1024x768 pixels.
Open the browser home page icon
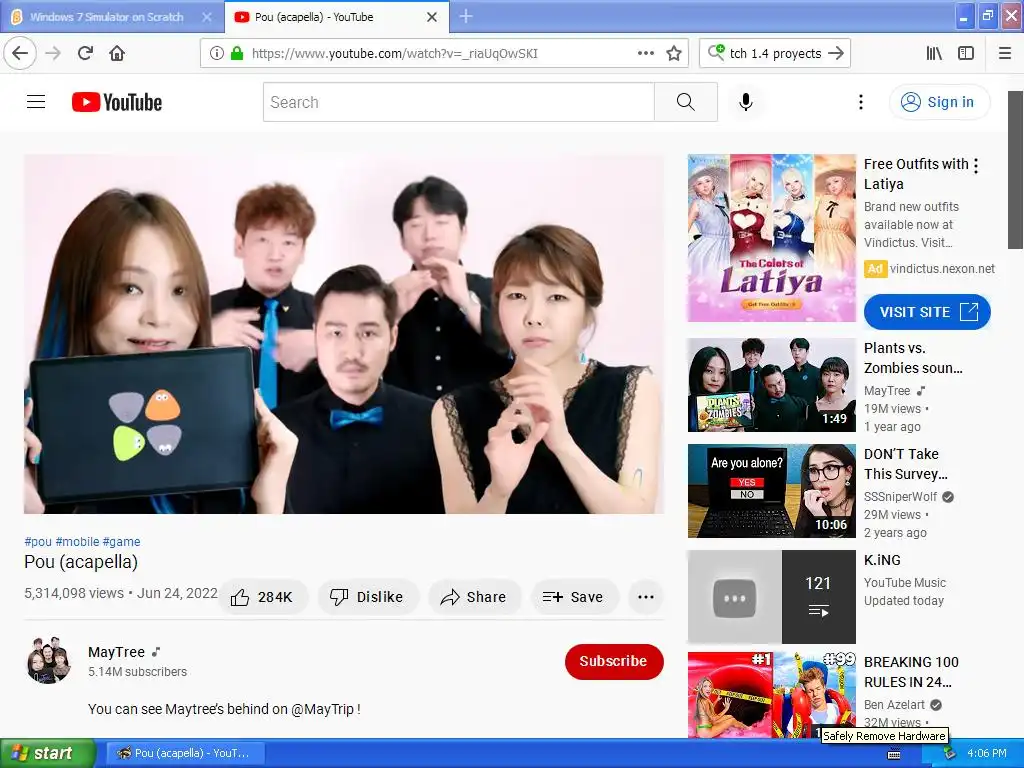click(x=117, y=54)
